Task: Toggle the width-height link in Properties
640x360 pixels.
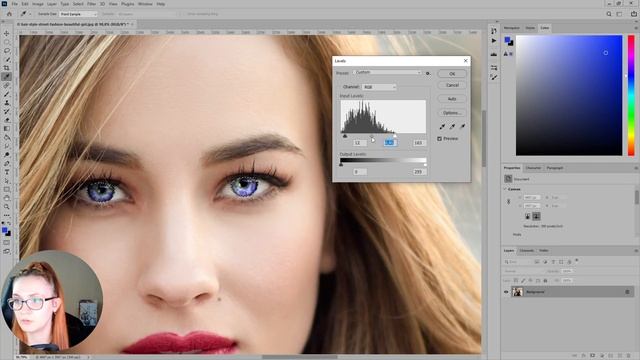Action: (509, 202)
